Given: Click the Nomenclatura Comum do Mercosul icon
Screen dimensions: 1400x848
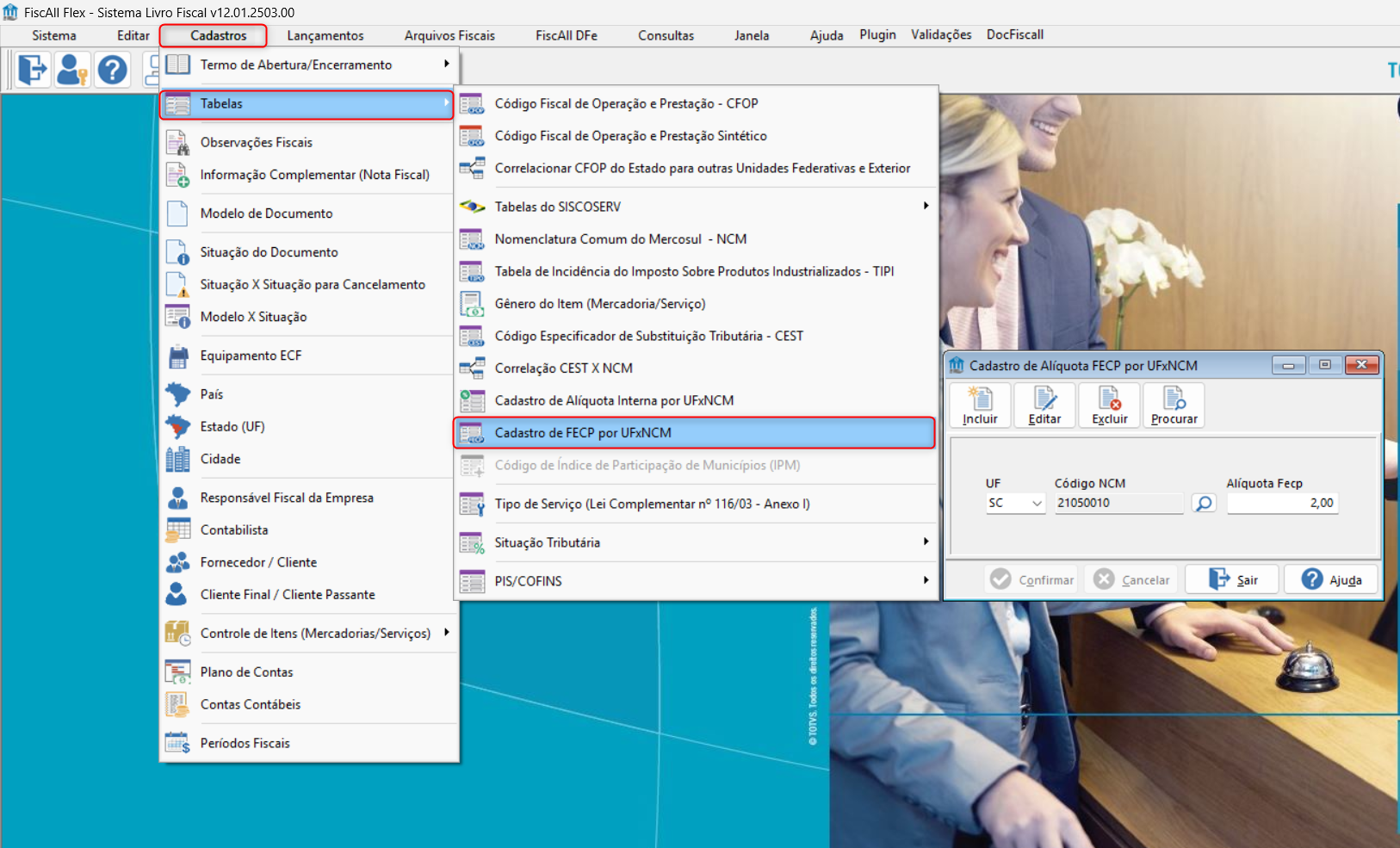Looking at the screenshot, I should 472,239.
